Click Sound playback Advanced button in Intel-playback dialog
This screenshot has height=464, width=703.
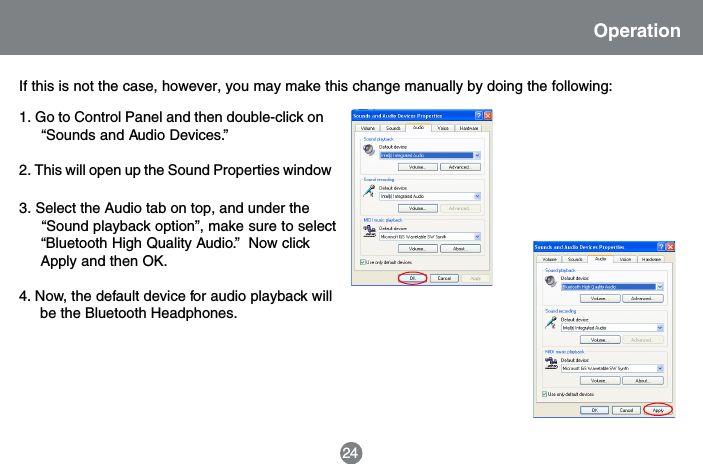460,167
